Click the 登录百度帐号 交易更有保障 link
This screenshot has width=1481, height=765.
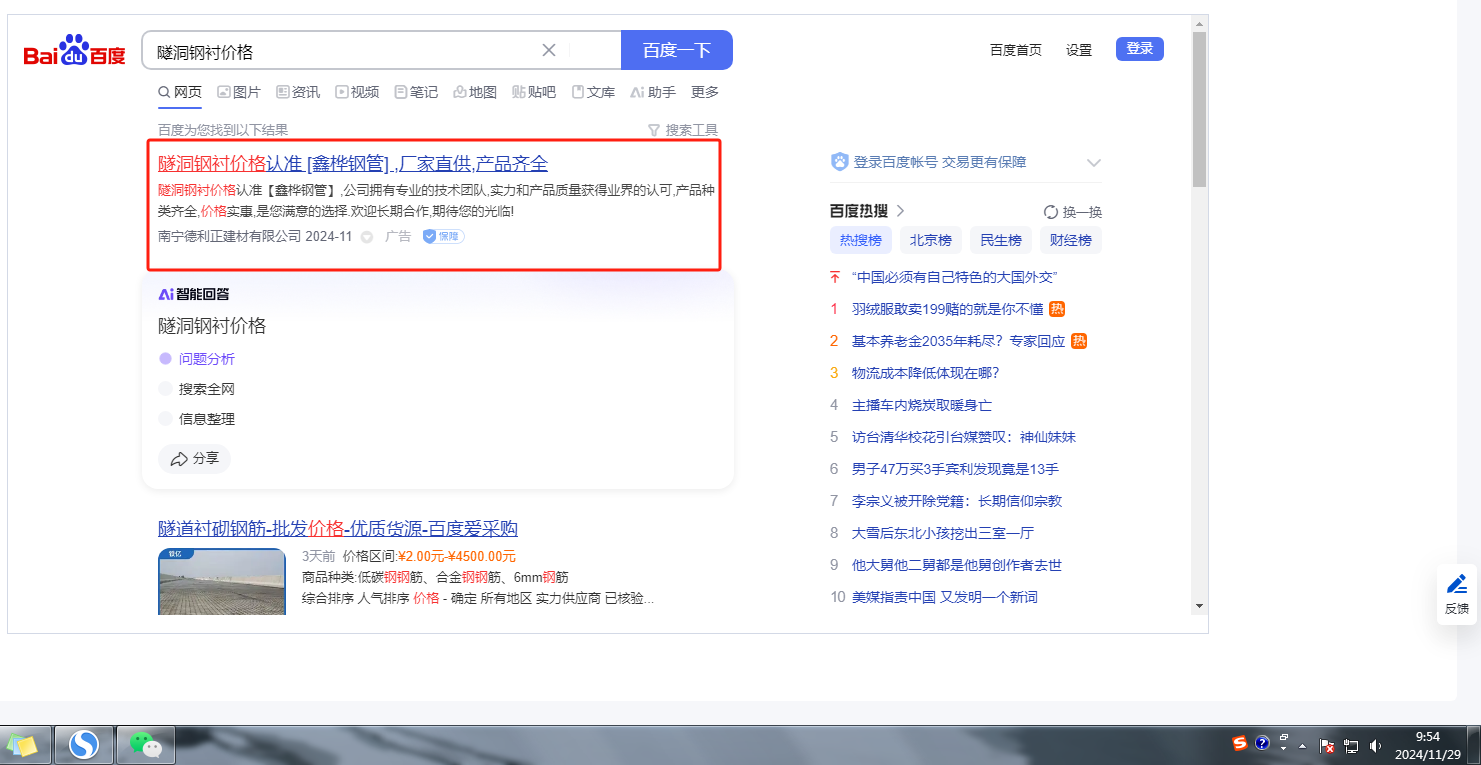click(940, 162)
